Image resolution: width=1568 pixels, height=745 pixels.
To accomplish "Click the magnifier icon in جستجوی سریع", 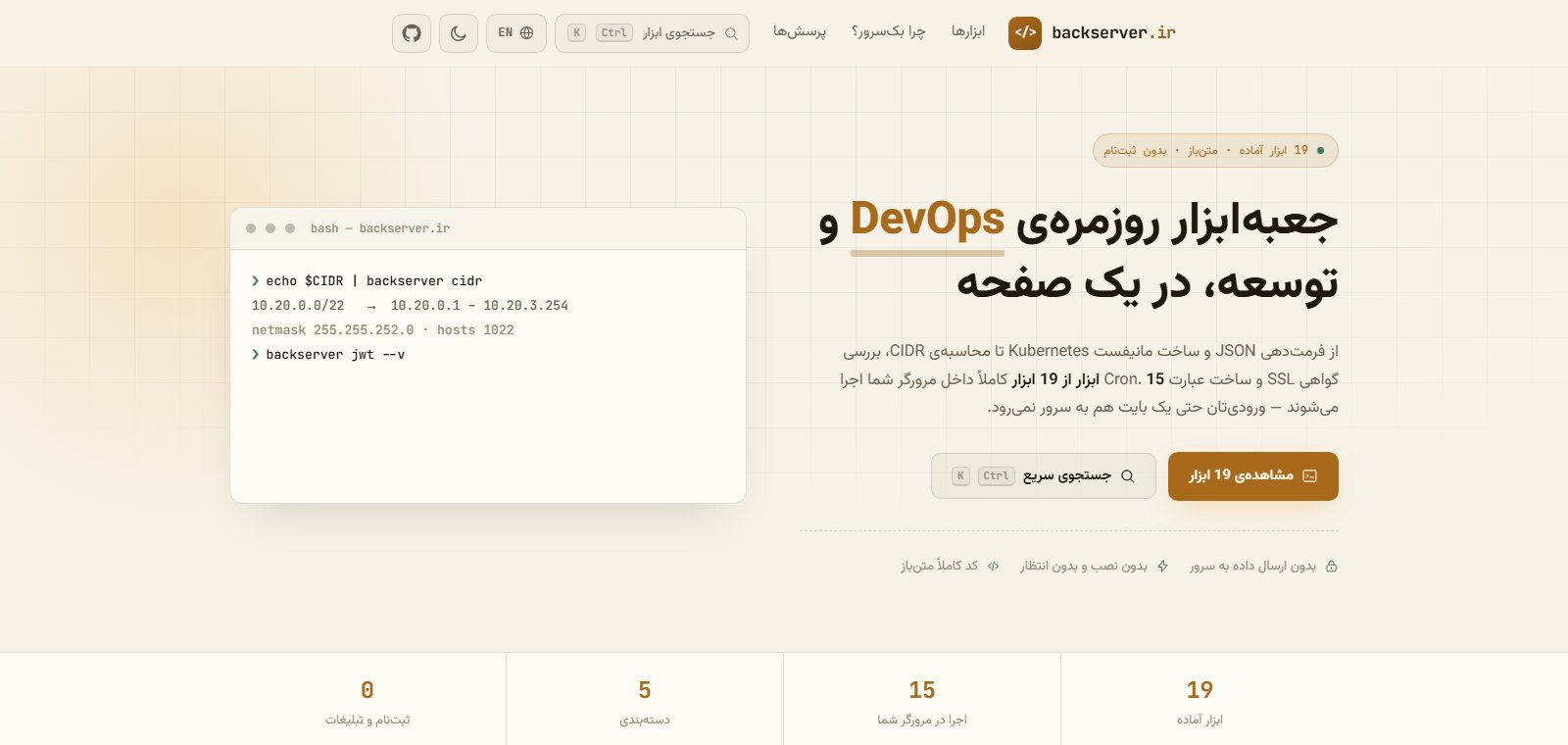I will pos(1128,476).
